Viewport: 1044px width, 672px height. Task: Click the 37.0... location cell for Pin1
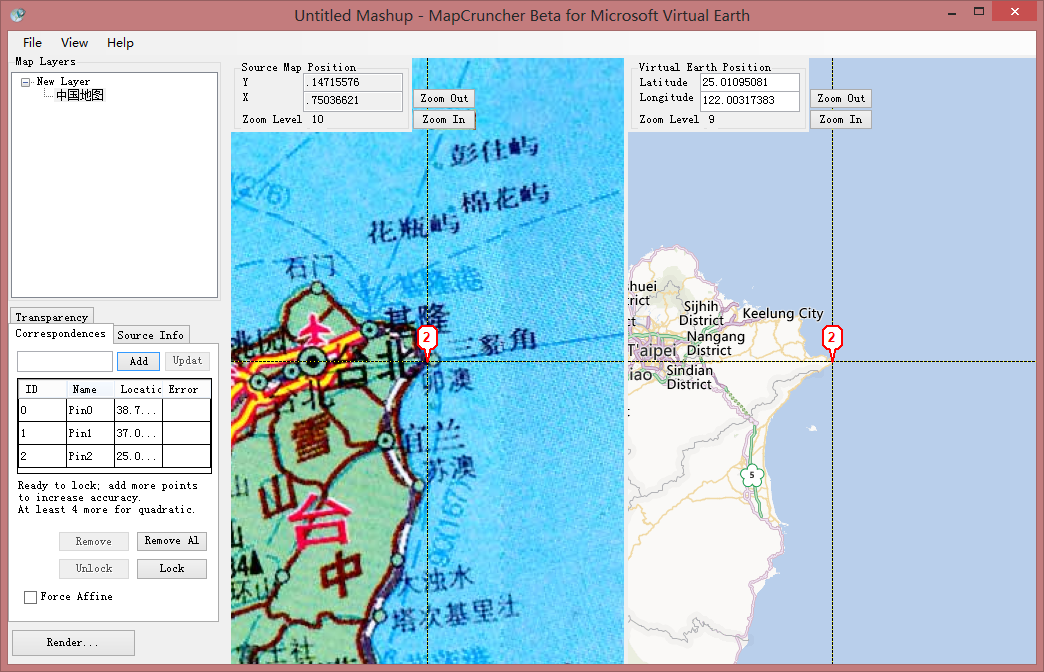(138, 433)
